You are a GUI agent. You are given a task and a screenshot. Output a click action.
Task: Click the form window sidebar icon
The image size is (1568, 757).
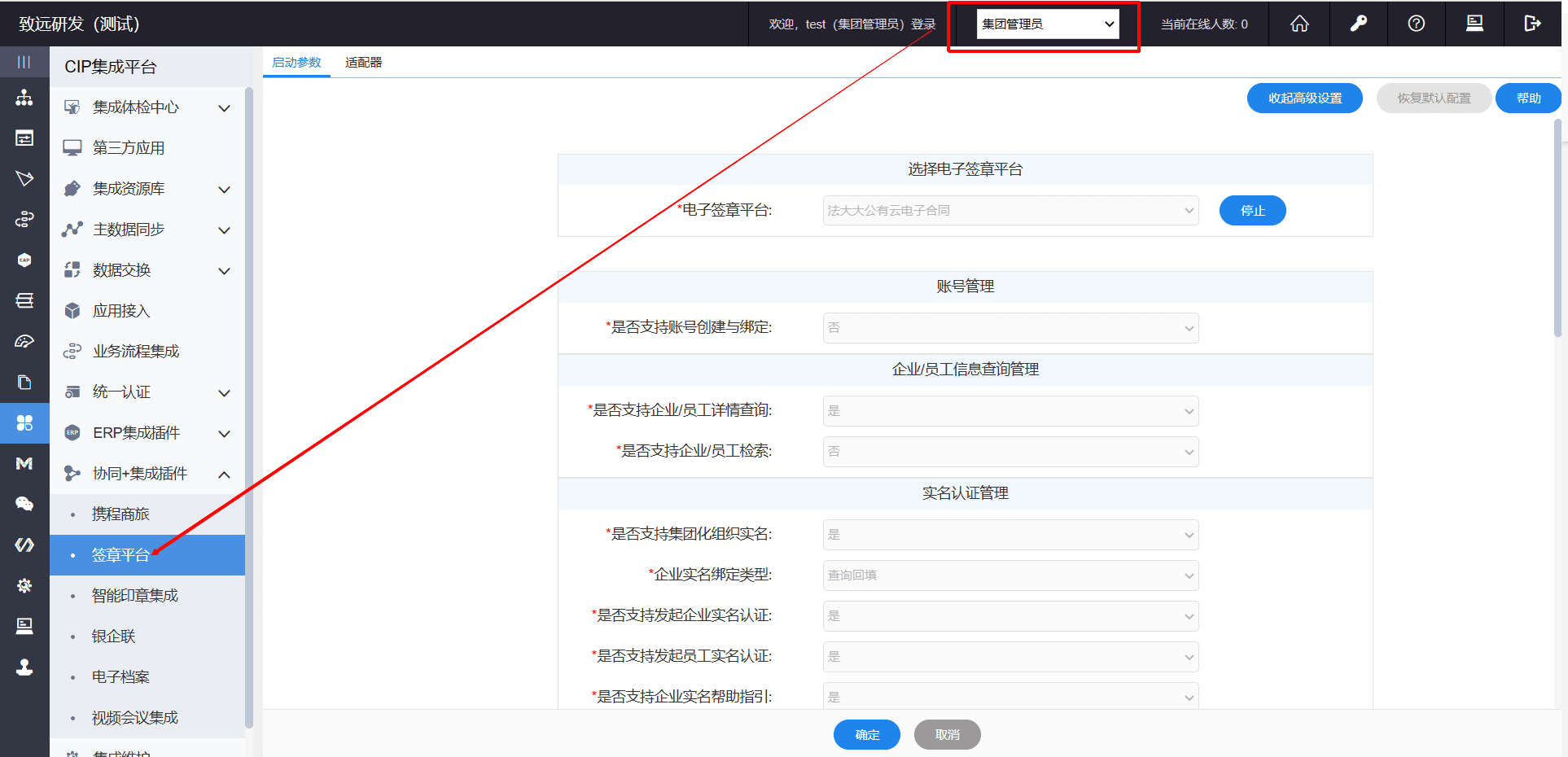[x=24, y=138]
